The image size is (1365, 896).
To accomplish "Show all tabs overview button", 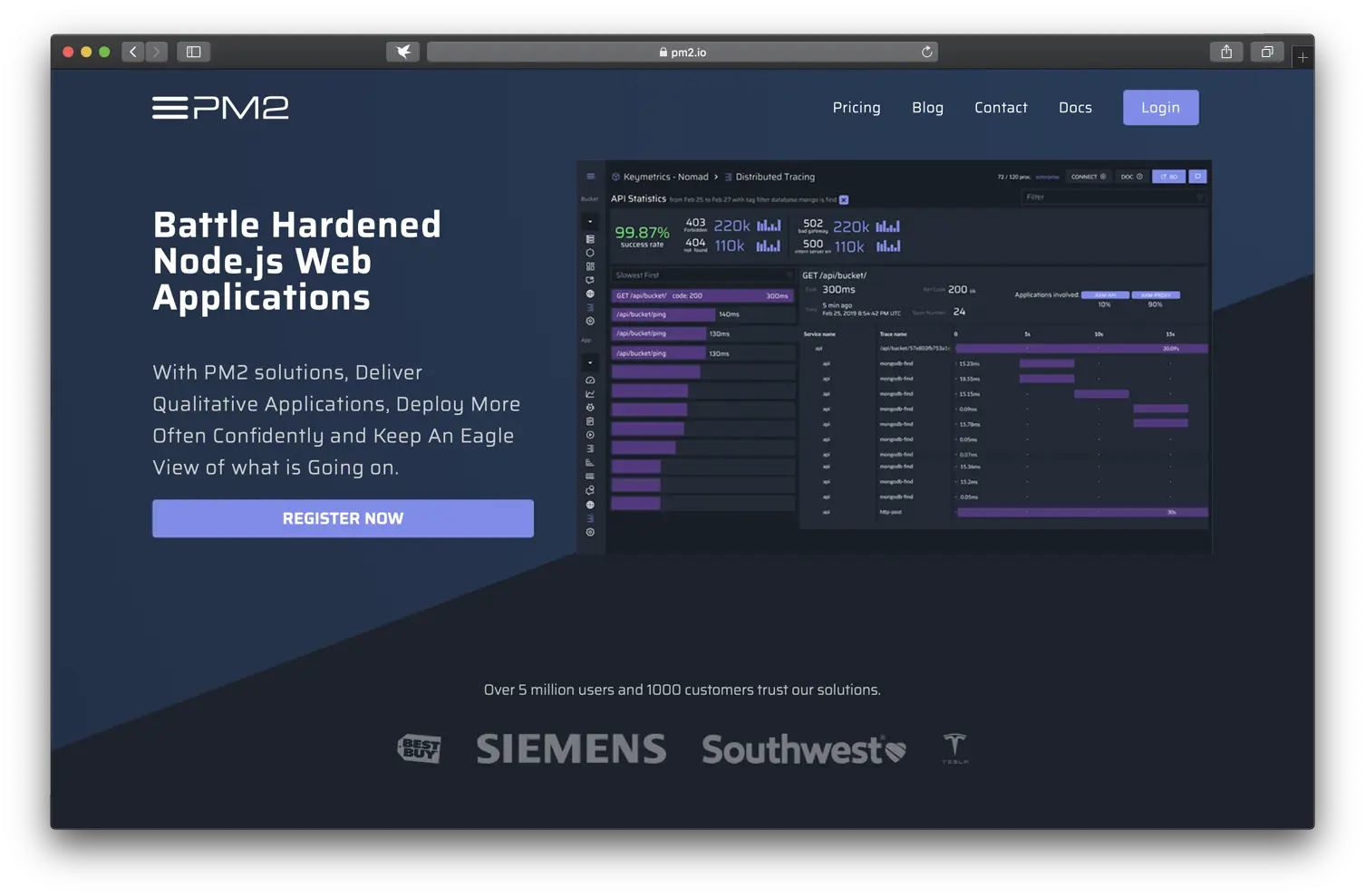I will (x=1267, y=52).
